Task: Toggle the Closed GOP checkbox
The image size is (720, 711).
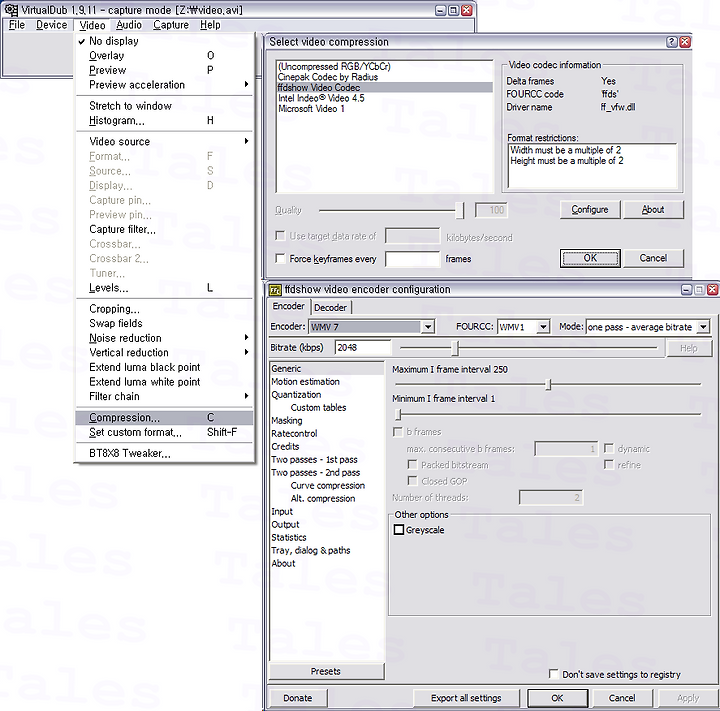Action: (x=412, y=481)
